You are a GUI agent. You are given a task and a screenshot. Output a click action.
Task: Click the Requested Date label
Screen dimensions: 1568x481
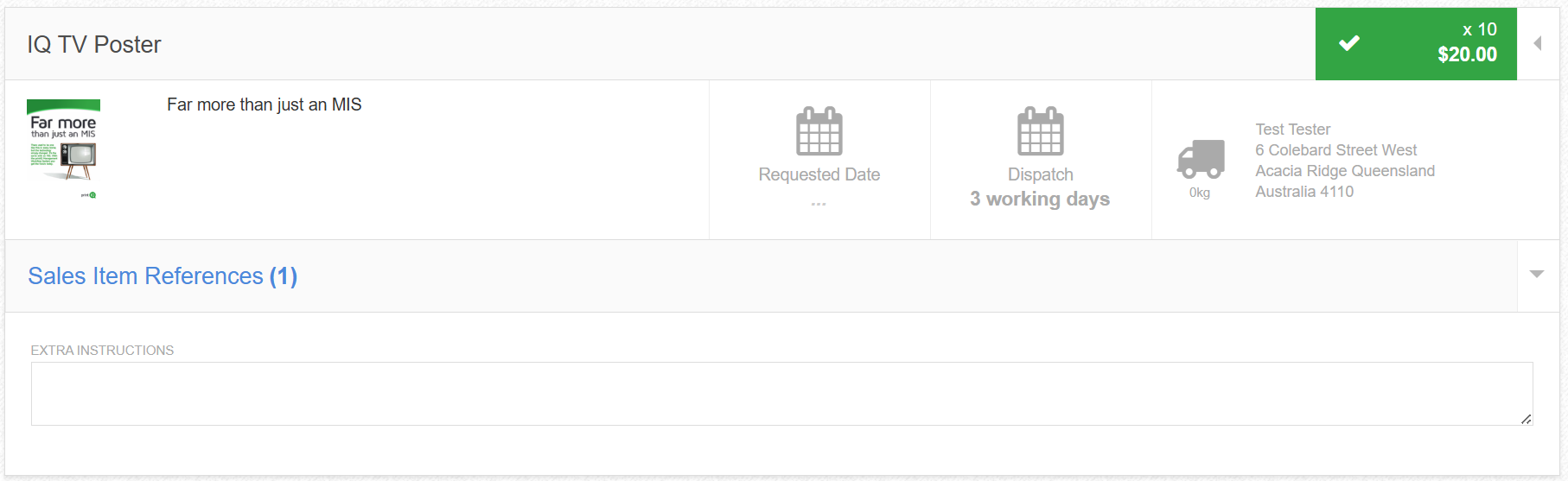click(819, 174)
